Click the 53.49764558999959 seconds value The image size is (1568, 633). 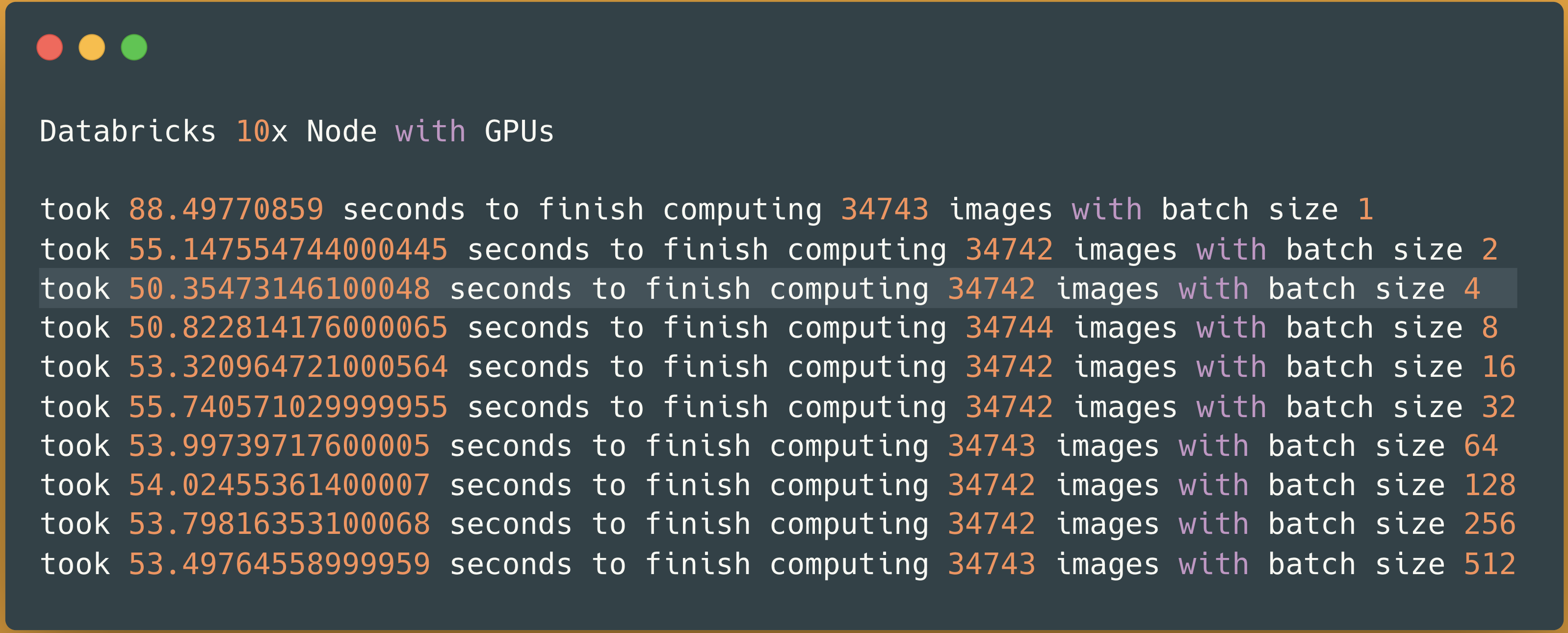point(279,564)
